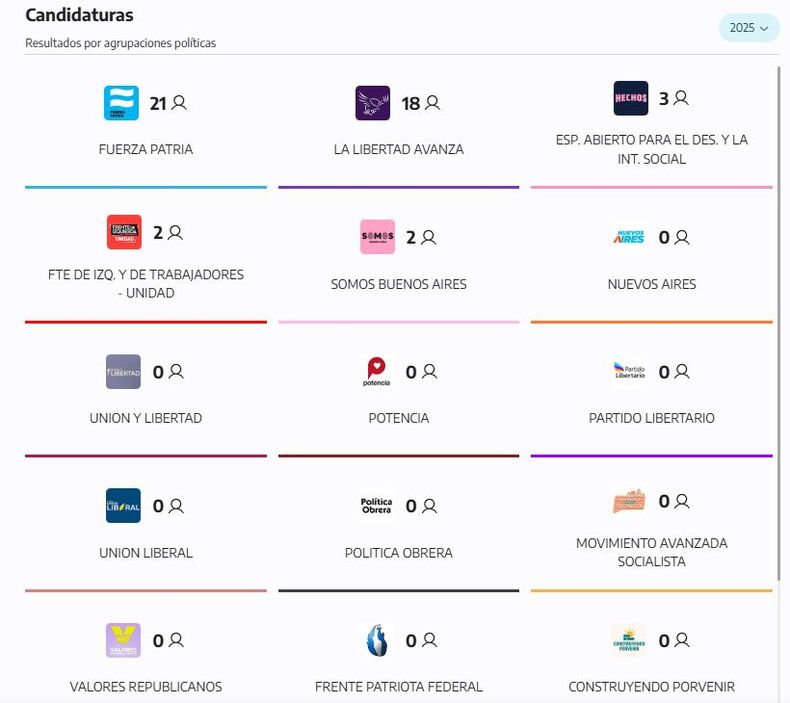
Task: Click the person icon in Union Liberal card
Action: (x=176, y=505)
